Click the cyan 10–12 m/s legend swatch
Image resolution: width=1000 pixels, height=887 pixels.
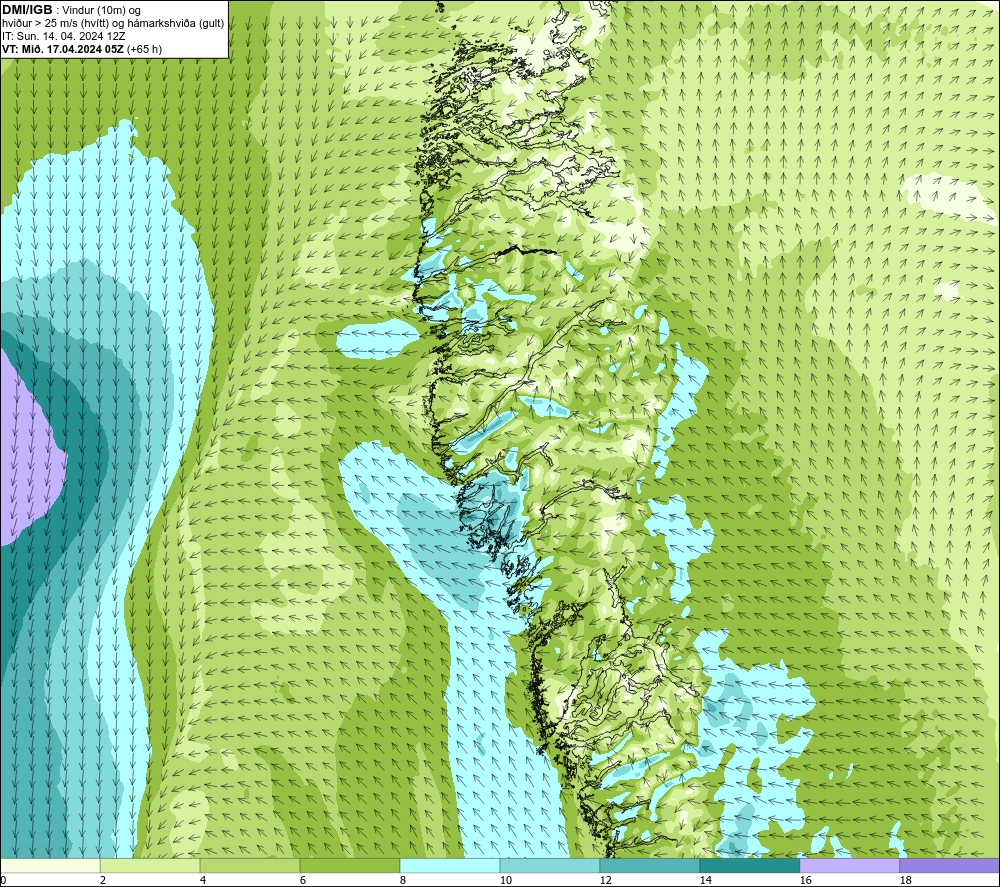click(550, 865)
